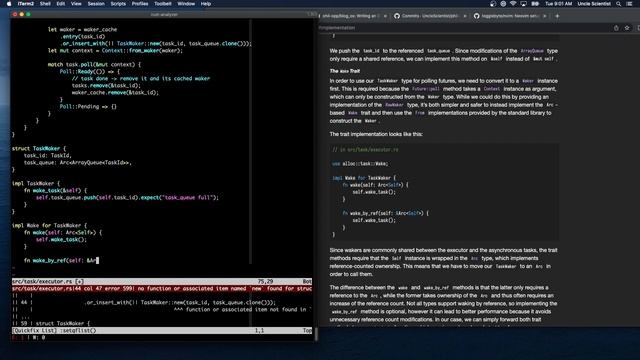Click the 'struct TaskWaker {' line in editor
The image size is (640, 360).
coord(39,149)
